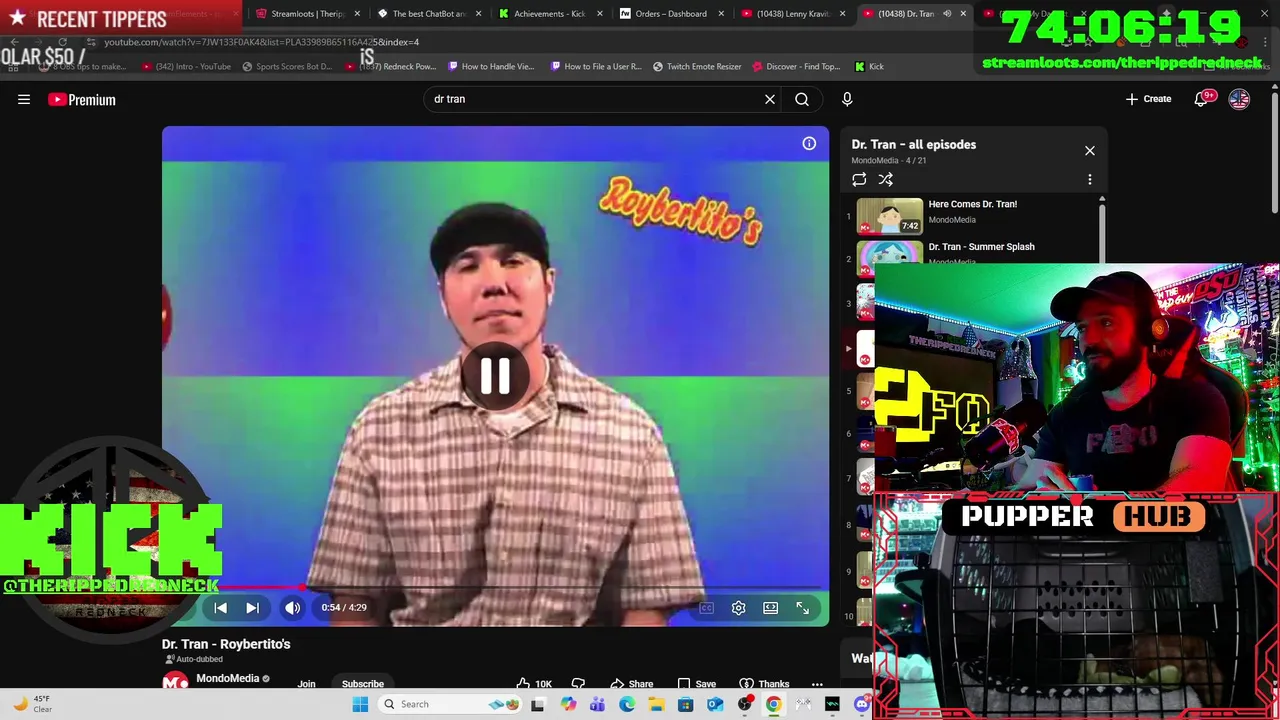Open the playlist three-dot options menu
The height and width of the screenshot is (720, 1280).
click(1090, 180)
